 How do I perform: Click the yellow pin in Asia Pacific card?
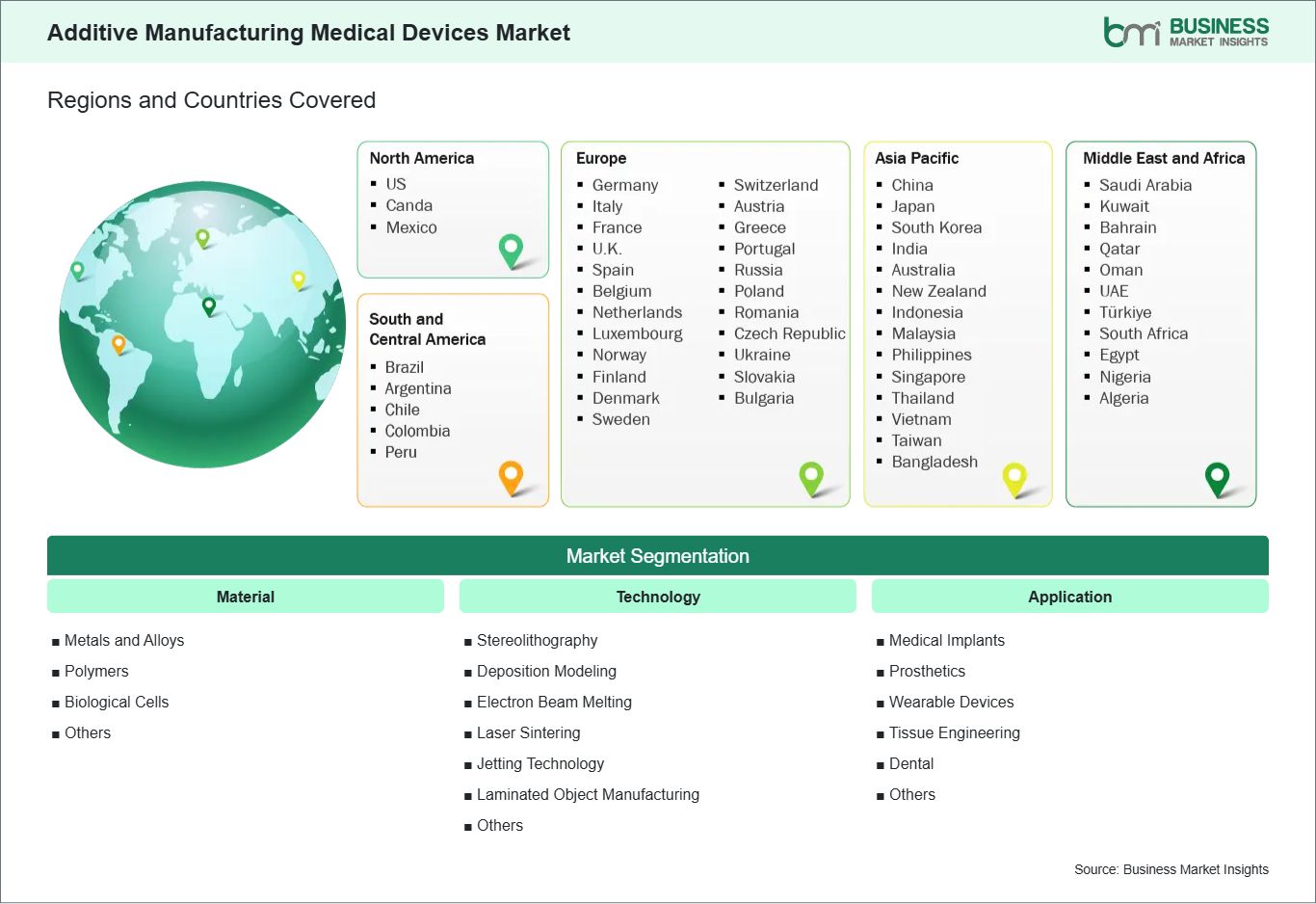coord(1014,476)
